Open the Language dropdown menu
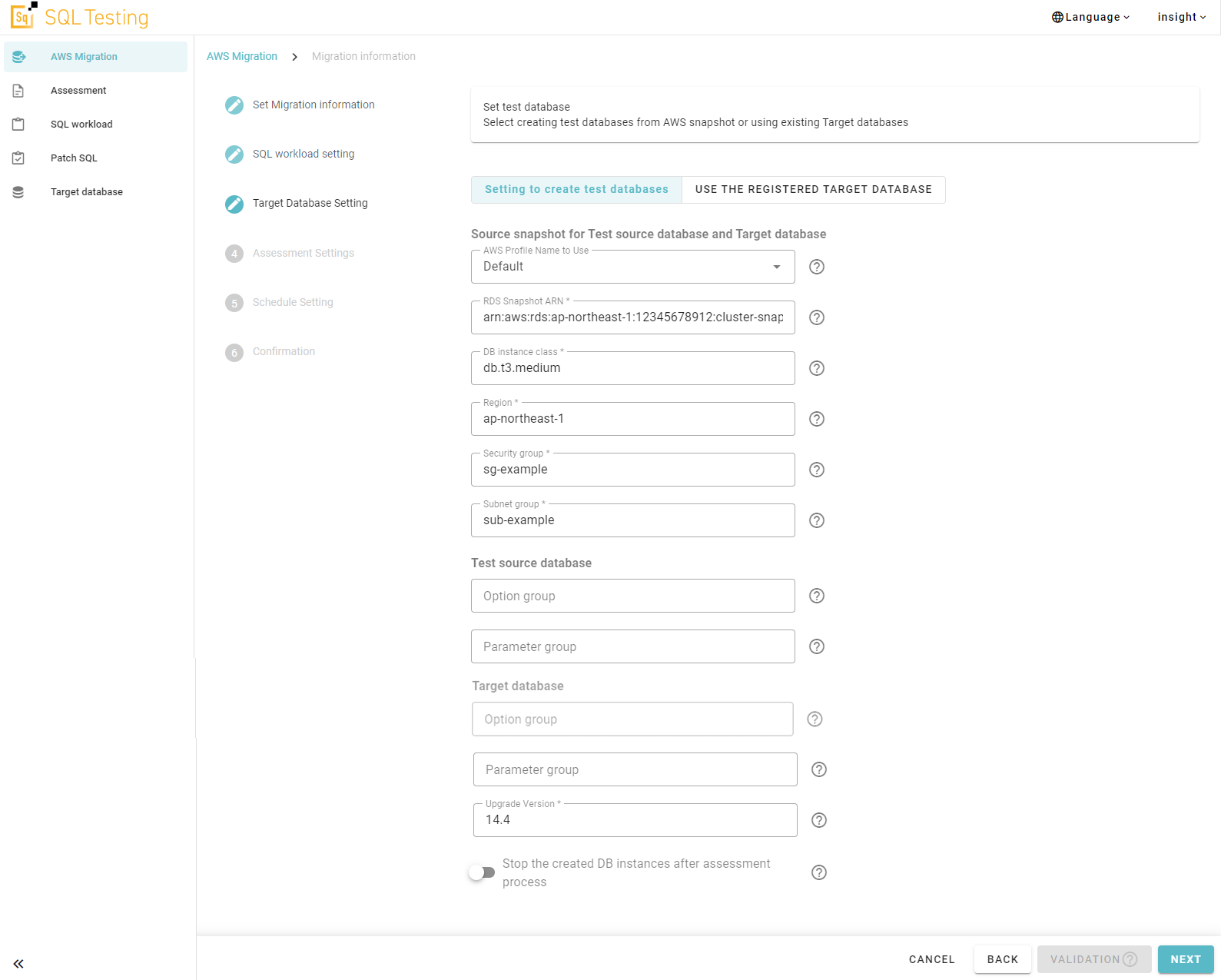Viewport: 1221px width, 980px height. point(1091,17)
